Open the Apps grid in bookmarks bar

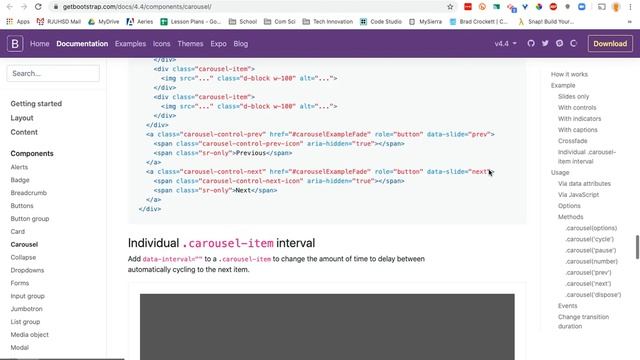[18, 22]
